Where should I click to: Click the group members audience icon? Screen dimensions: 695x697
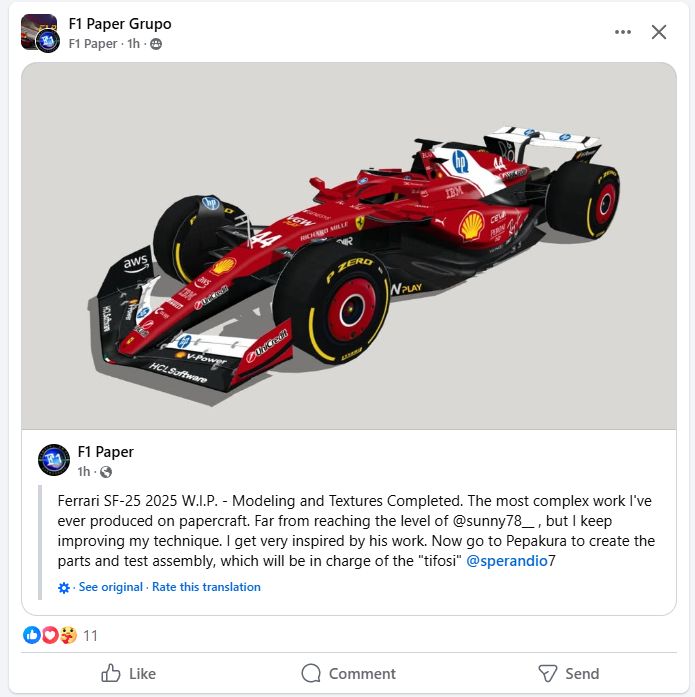click(x=156, y=44)
